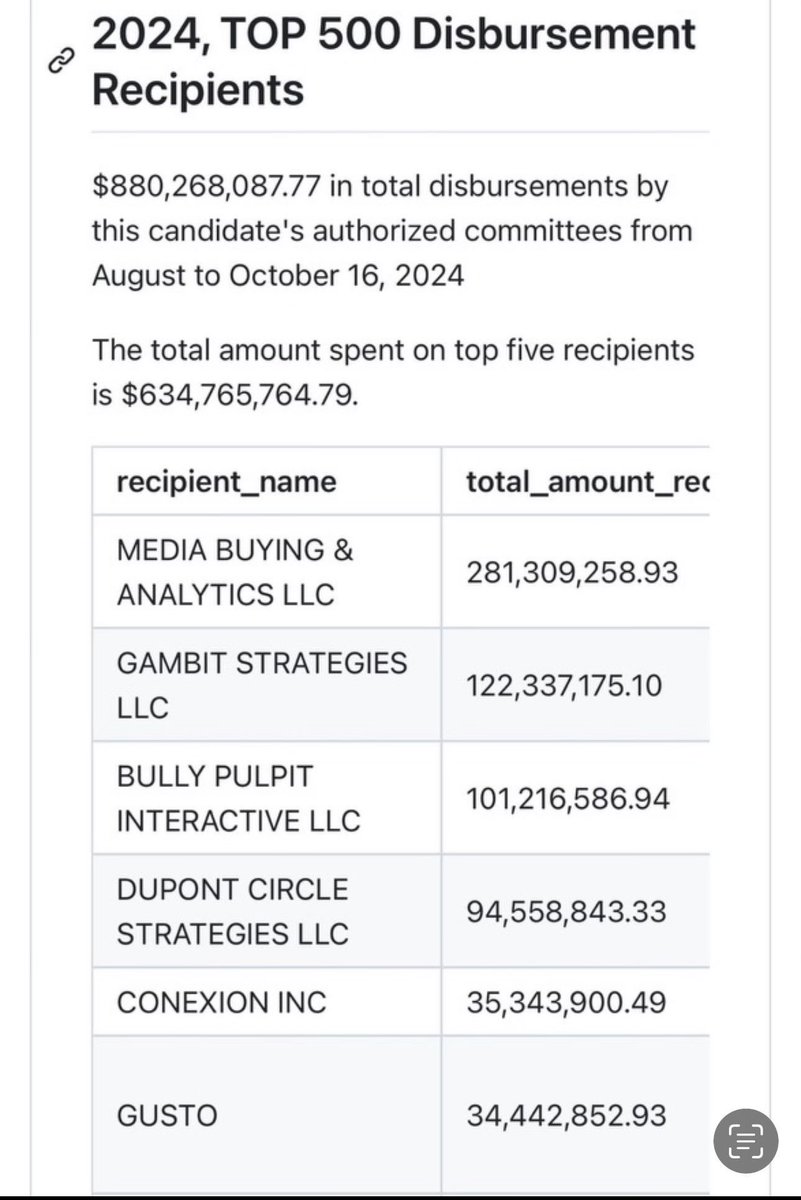Click the recipient_name column header
The image size is (801, 1200).
coord(227,482)
